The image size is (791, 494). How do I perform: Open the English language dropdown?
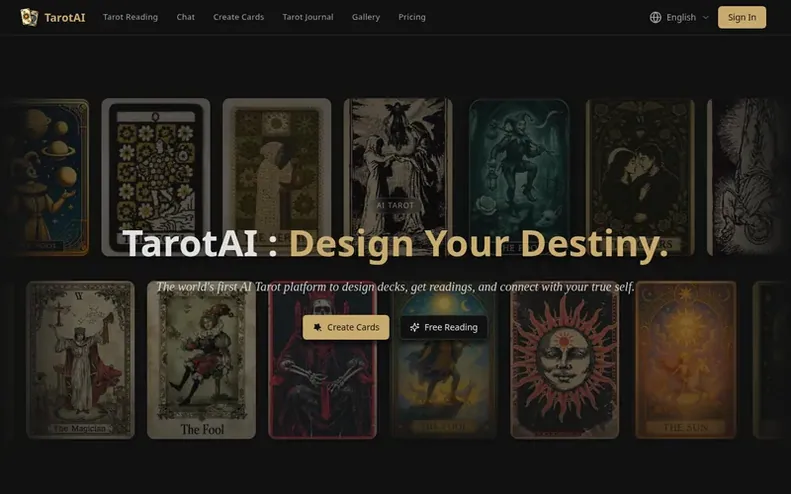[x=680, y=17]
